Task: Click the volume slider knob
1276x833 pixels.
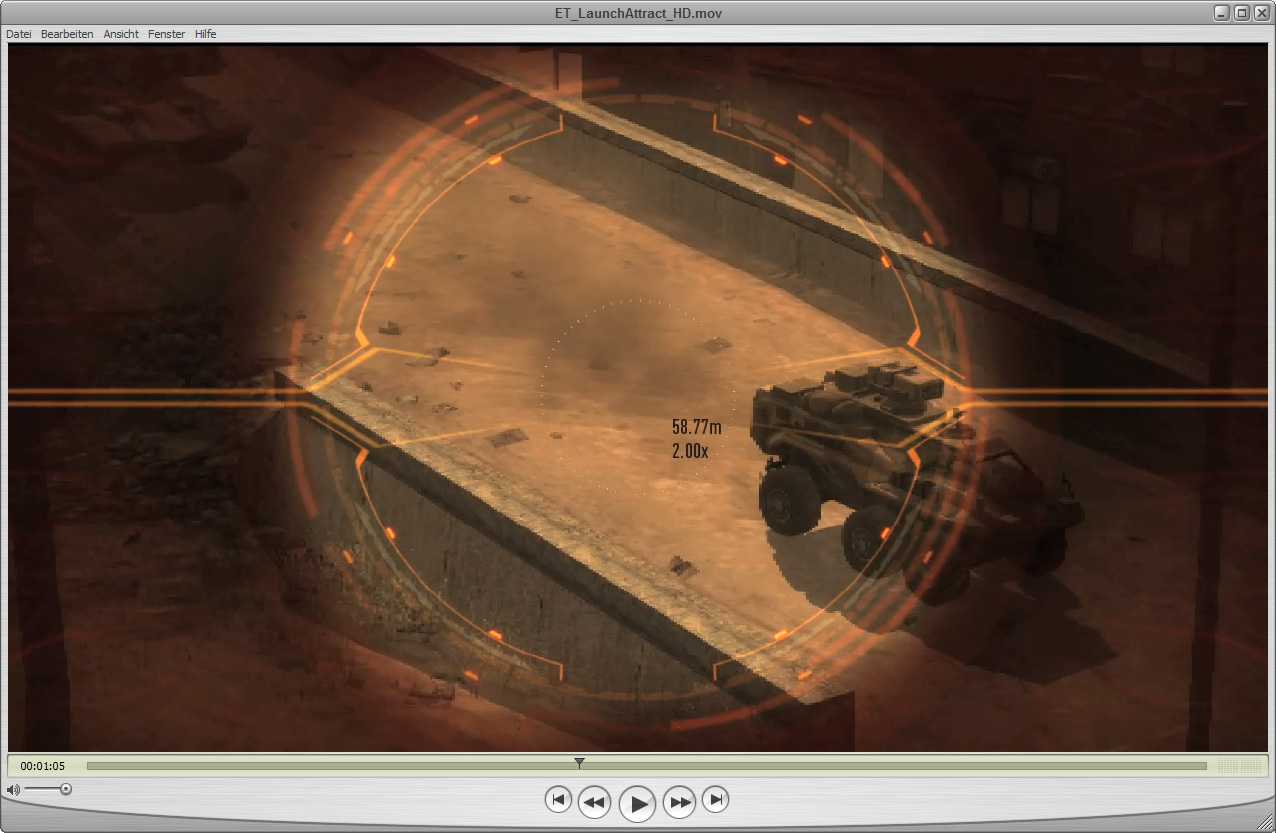Action: 65,789
